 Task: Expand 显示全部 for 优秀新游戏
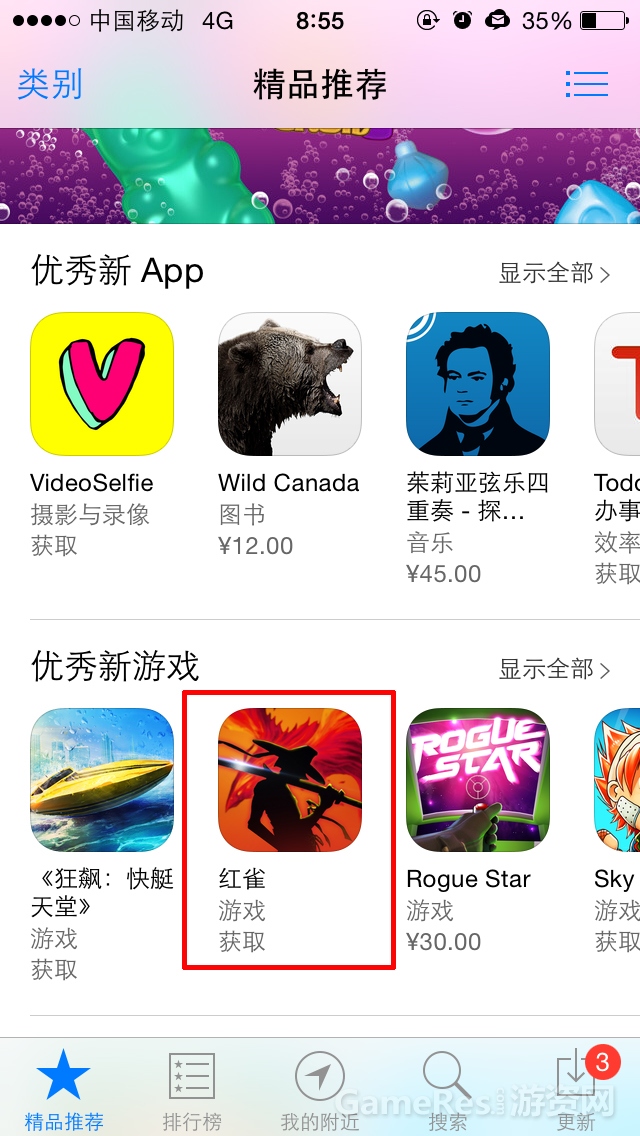(x=554, y=669)
